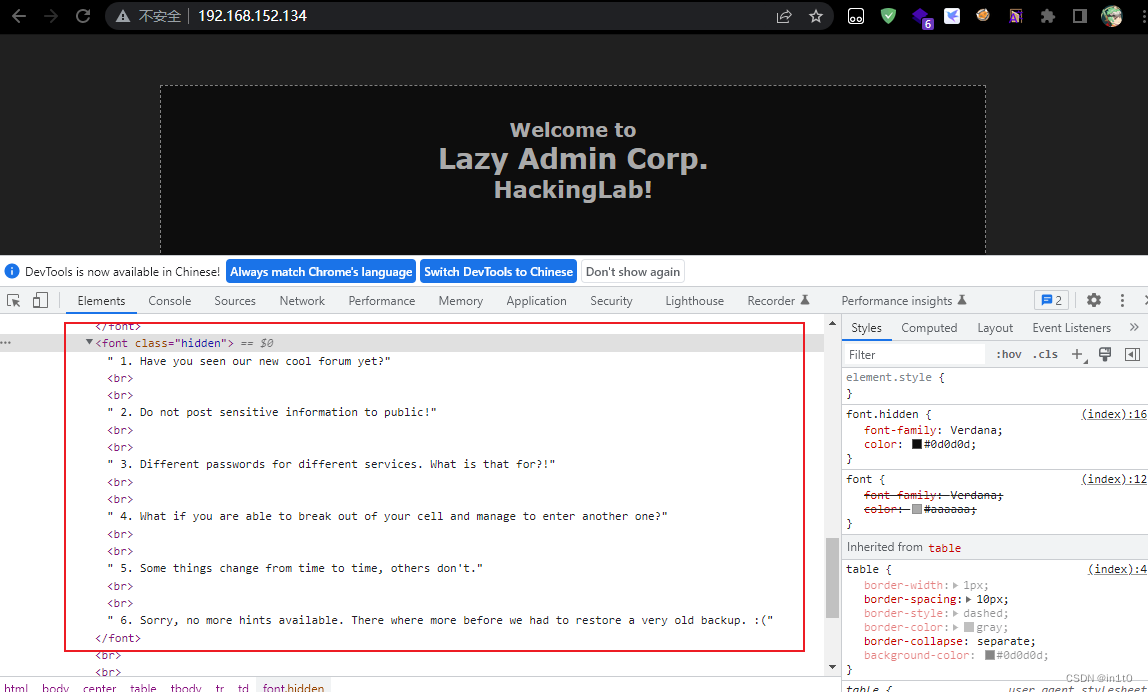Viewport: 1148px width, 692px height.
Task: Open (index):16 source link
Action: click(x=1114, y=414)
